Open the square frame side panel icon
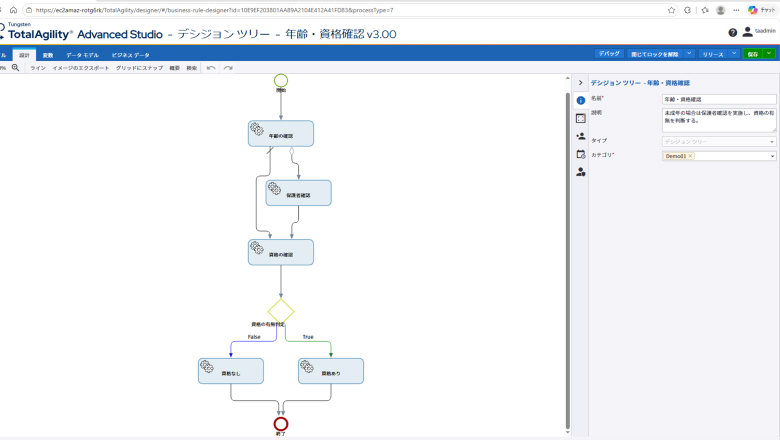The image size is (780, 440). point(581,118)
